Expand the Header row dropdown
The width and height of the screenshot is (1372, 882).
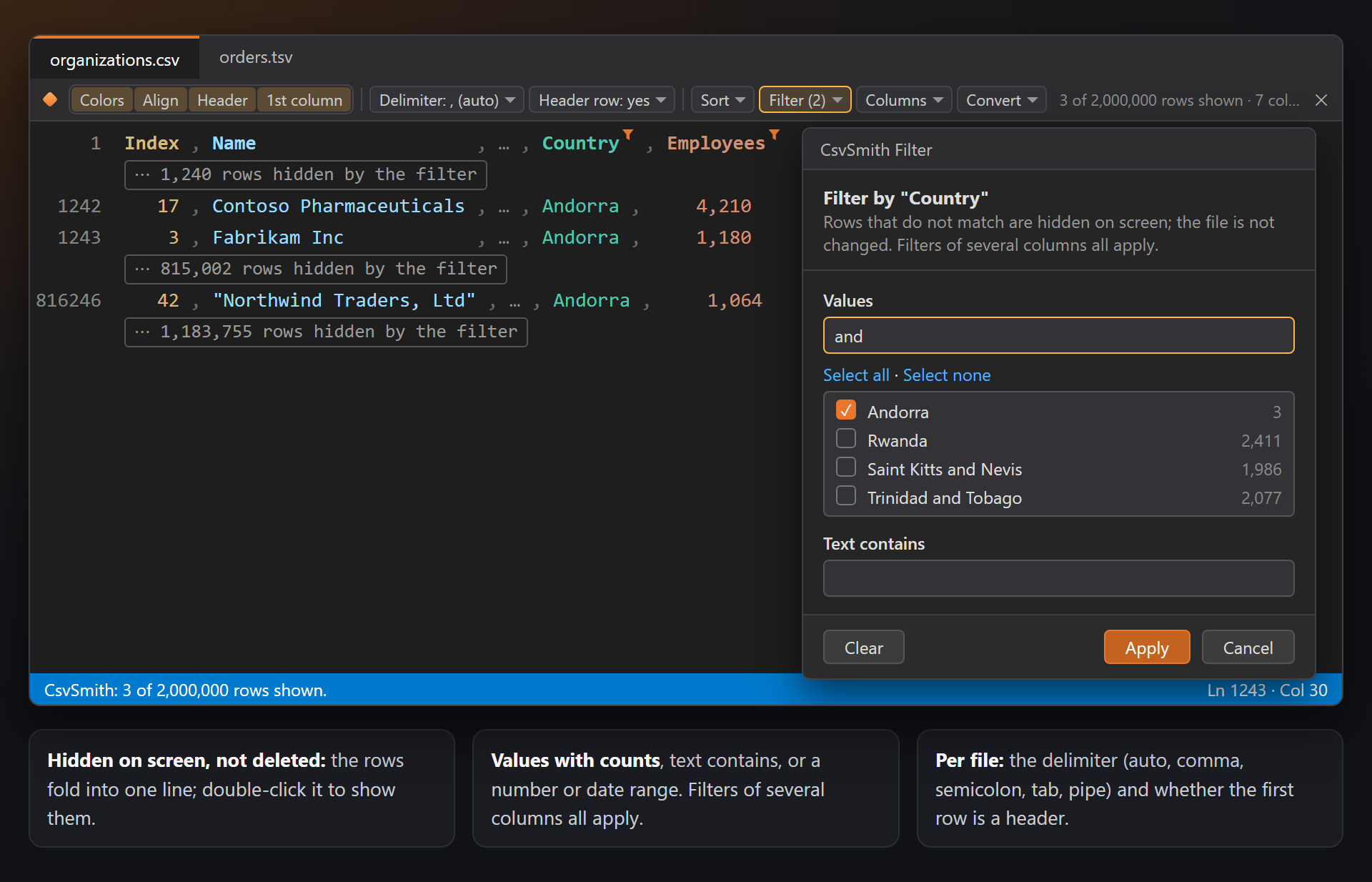[x=602, y=100]
